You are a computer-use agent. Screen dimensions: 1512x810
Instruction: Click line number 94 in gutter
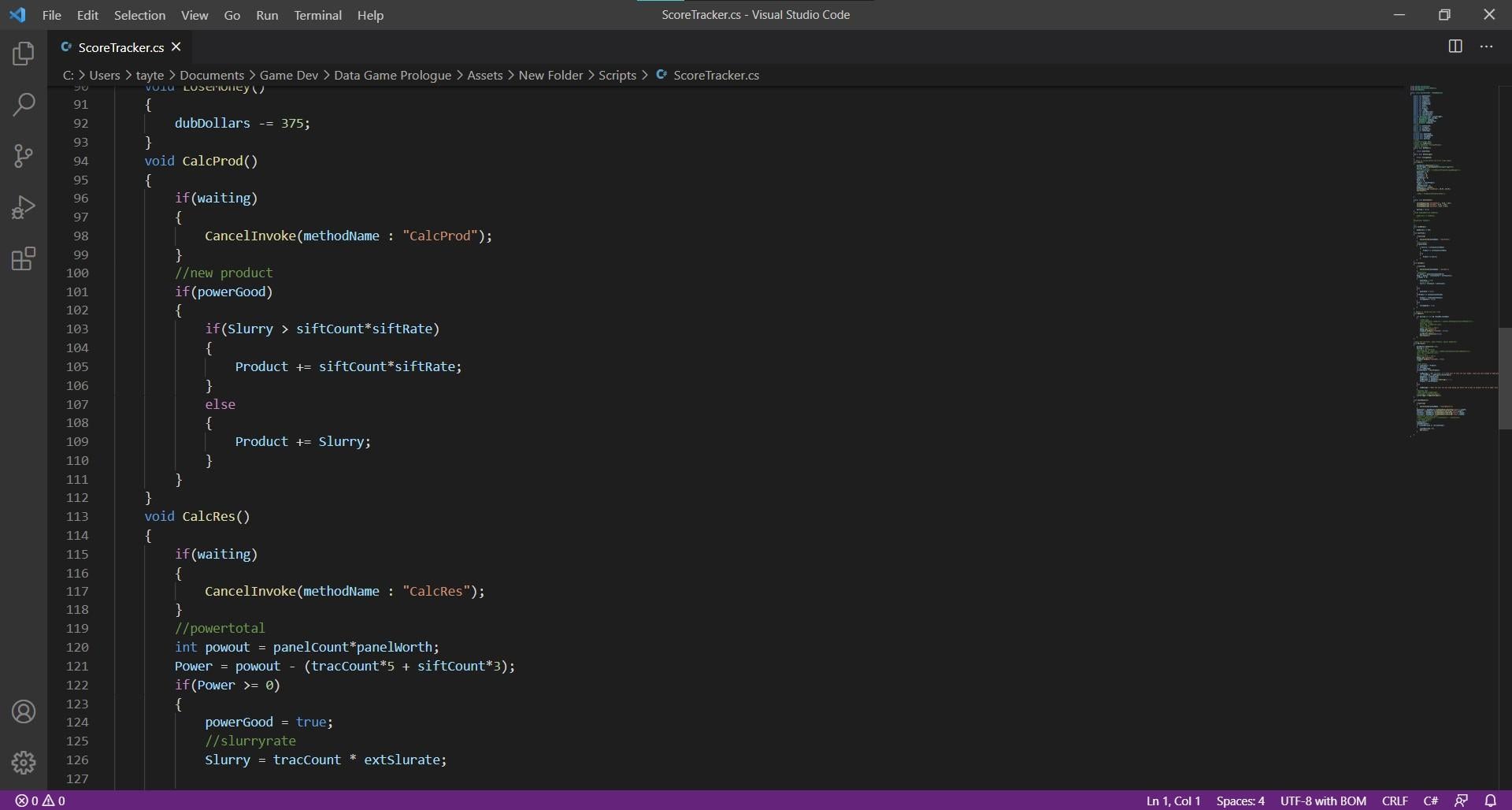tap(80, 161)
